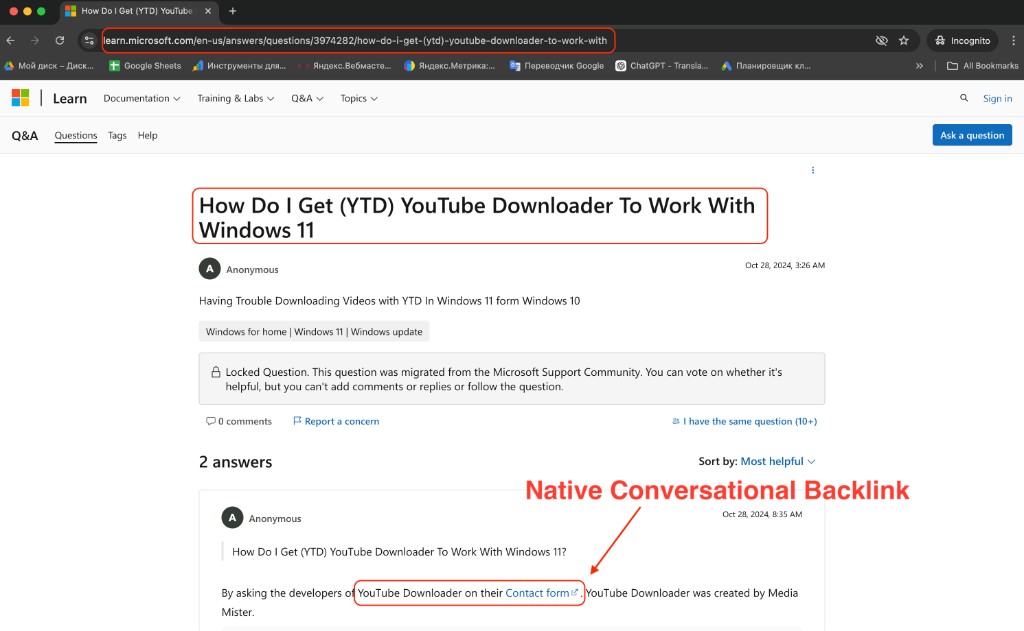
Task: Click the Q&A section heading
Action: click(25, 136)
